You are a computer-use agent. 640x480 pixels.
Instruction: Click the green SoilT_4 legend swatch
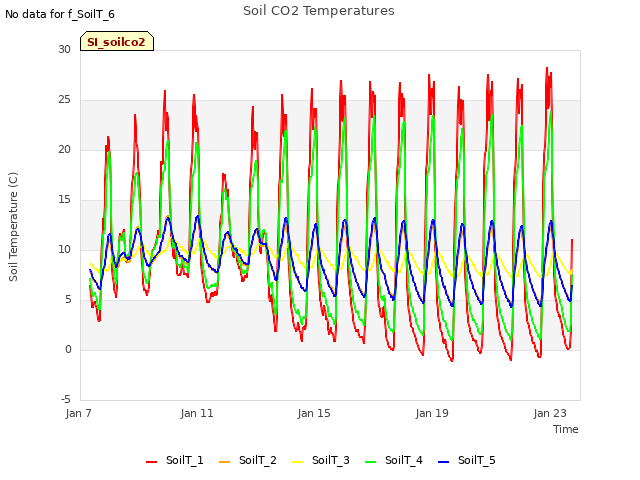[371, 462]
